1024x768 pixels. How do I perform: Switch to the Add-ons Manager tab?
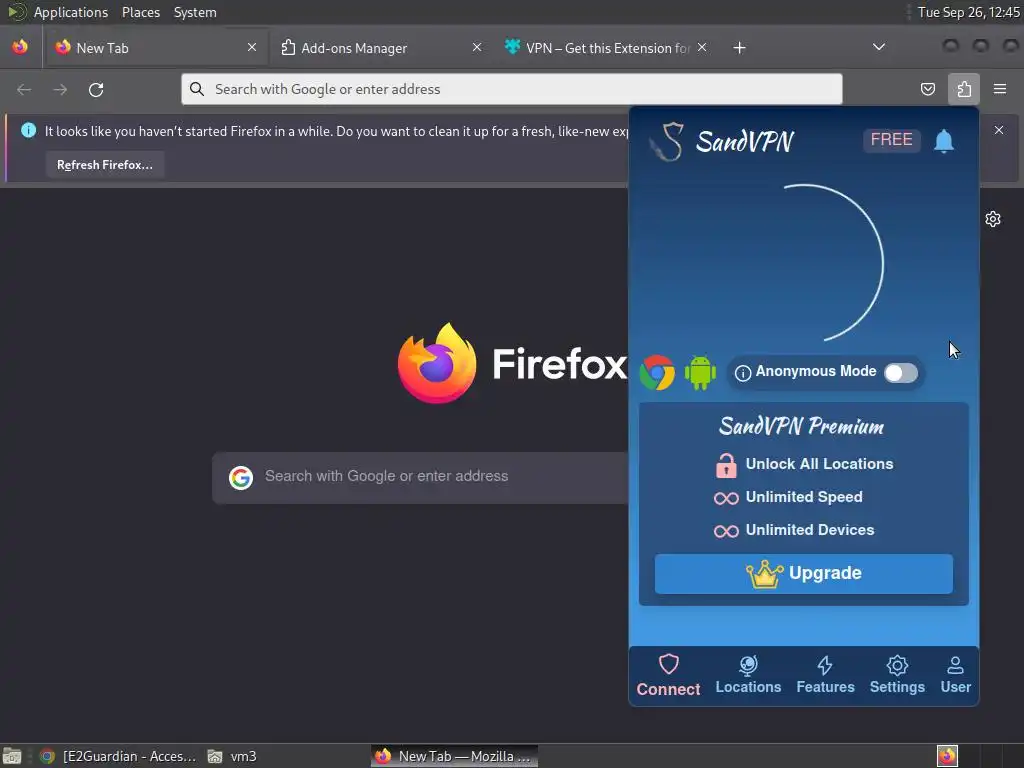pos(381,48)
